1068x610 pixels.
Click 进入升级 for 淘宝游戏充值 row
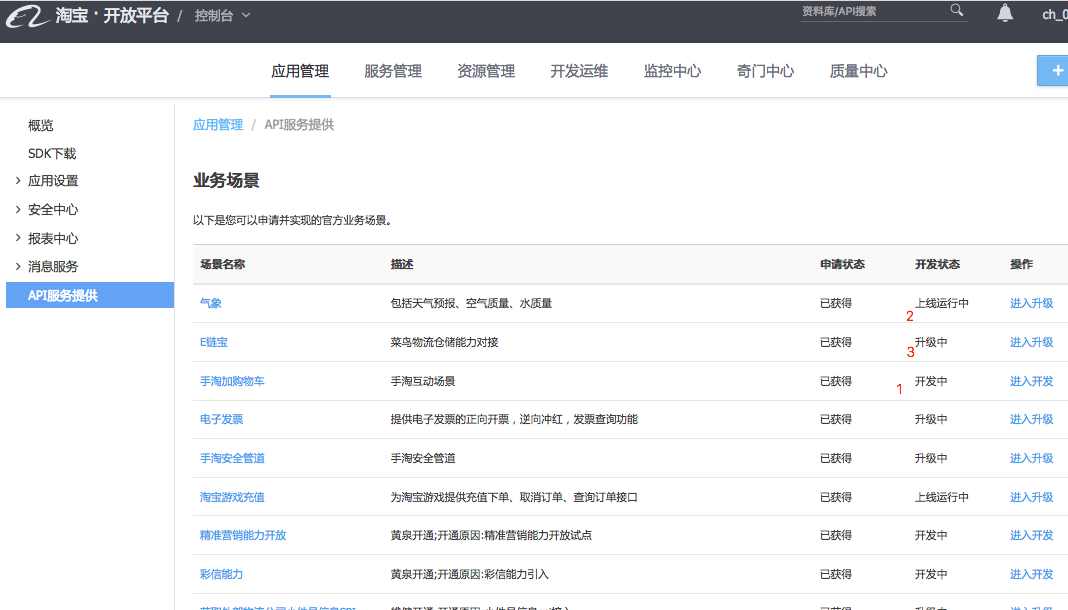point(1031,497)
